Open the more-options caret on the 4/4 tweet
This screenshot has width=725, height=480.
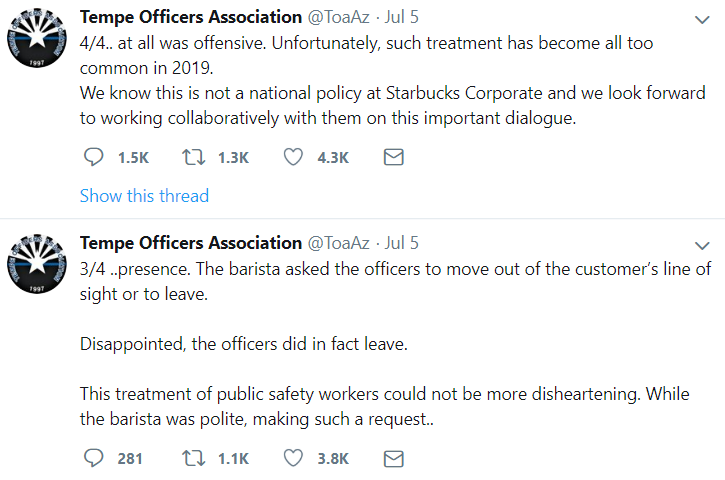[x=702, y=19]
